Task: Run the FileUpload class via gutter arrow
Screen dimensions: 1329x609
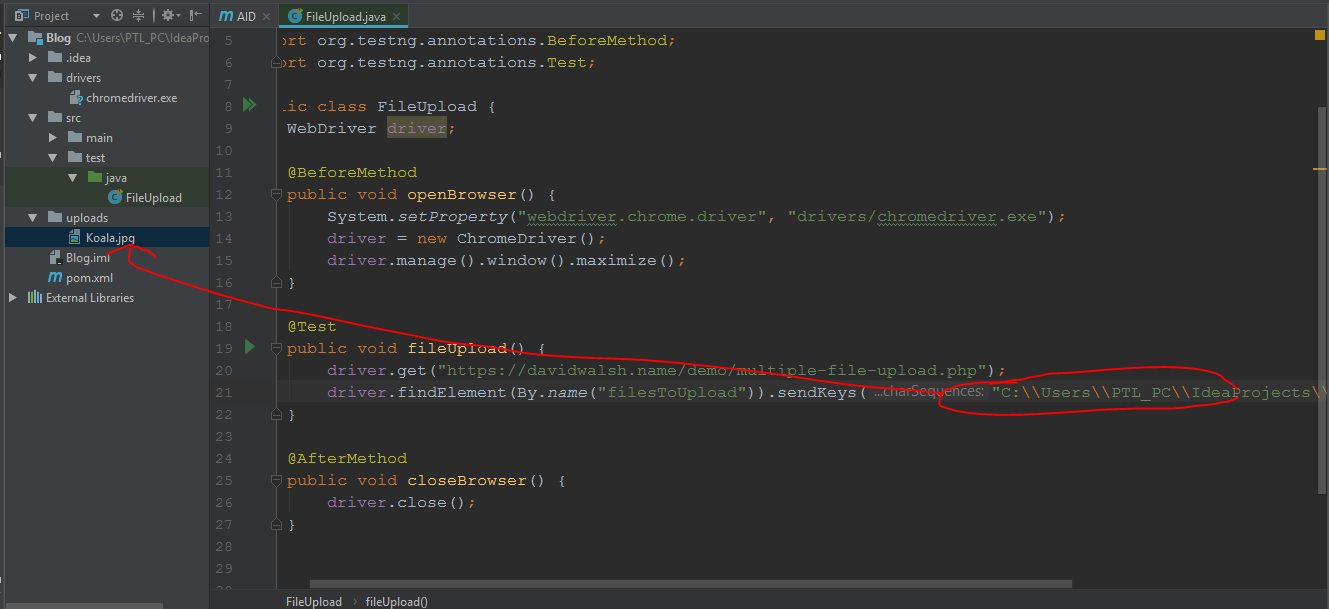Action: pos(249,103)
